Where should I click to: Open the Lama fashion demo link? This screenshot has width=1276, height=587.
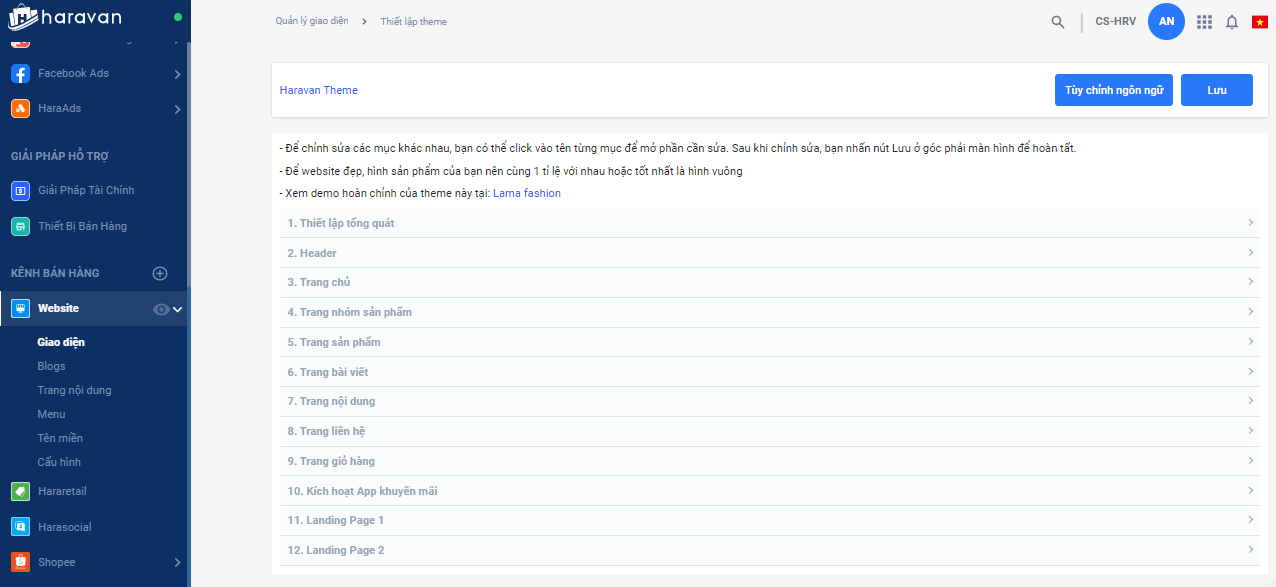pos(527,193)
